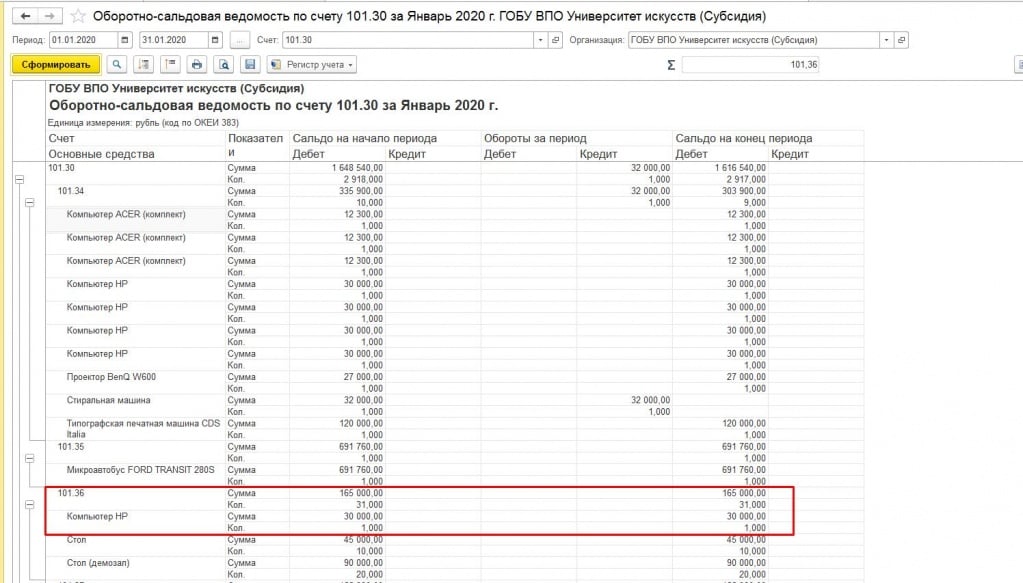Viewport: 1023px width, 583px height.
Task: Click the period selection ellipsis button
Action: tap(240, 40)
